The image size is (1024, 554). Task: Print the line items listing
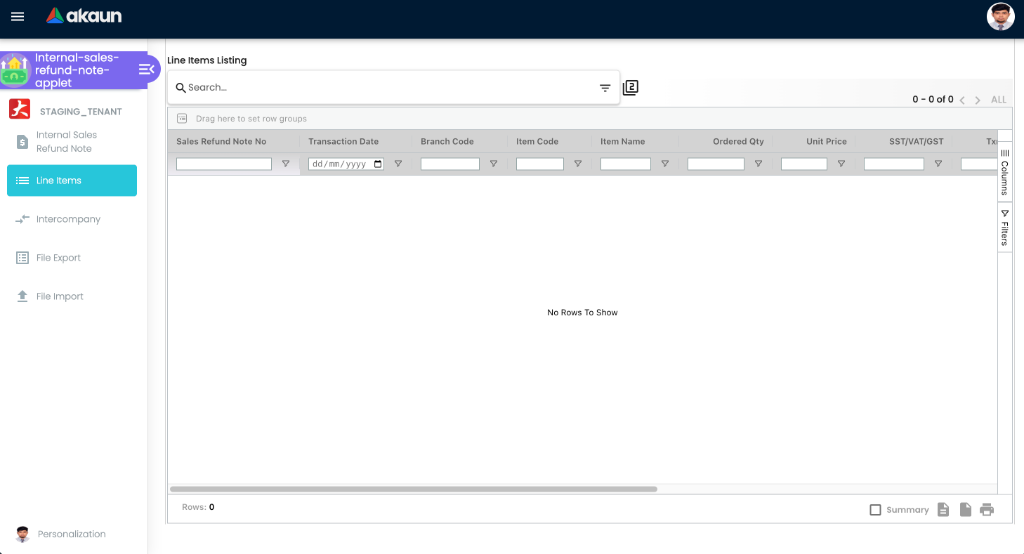tap(987, 510)
